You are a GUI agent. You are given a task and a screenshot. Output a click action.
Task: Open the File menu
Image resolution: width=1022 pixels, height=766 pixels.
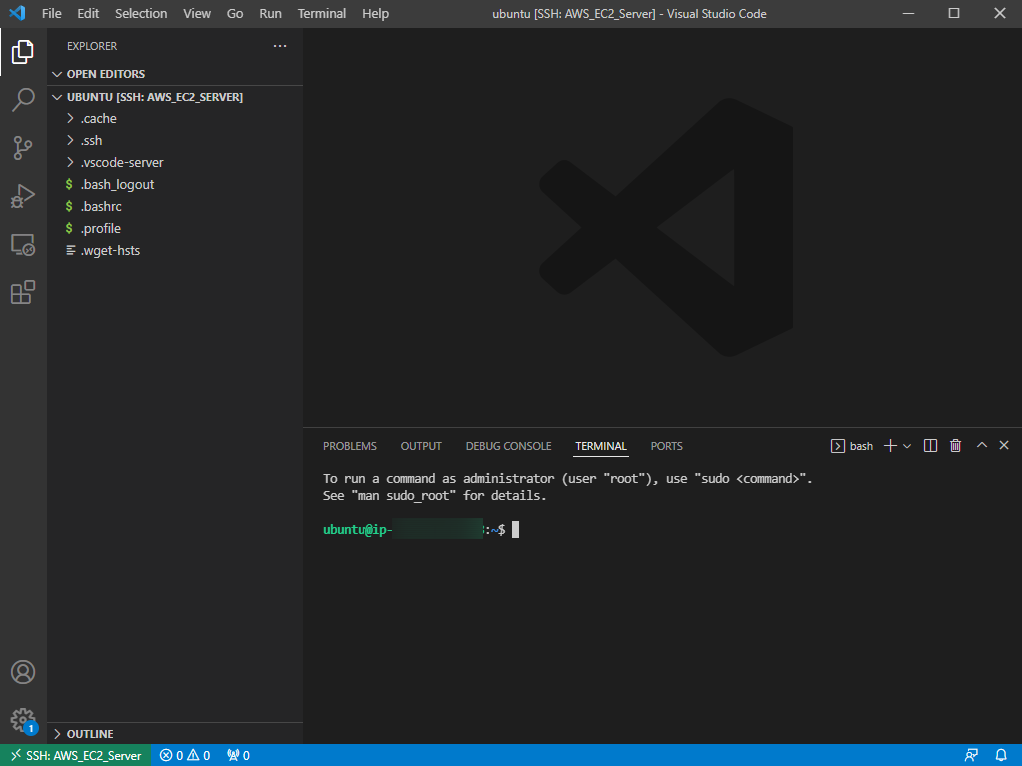[51, 13]
